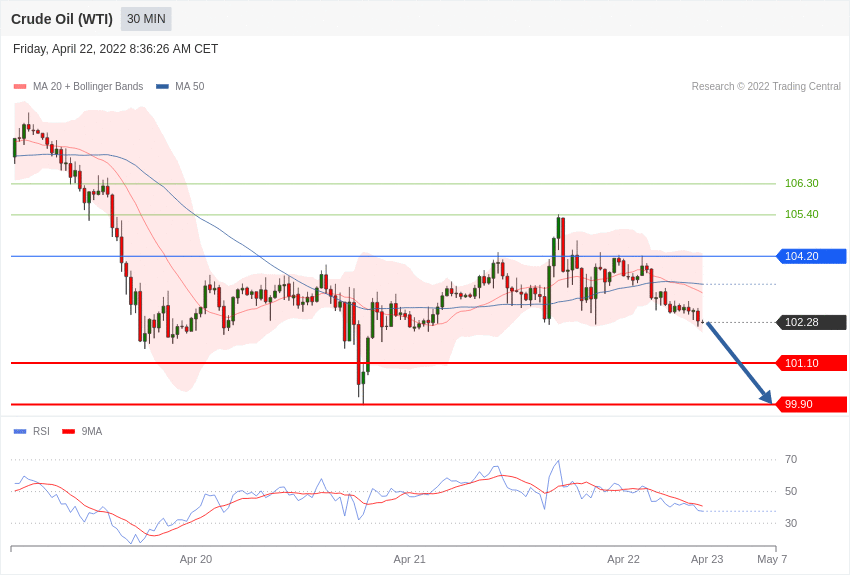This screenshot has width=850, height=576.
Task: Click the RSI legend swatch
Action: [x=20, y=432]
